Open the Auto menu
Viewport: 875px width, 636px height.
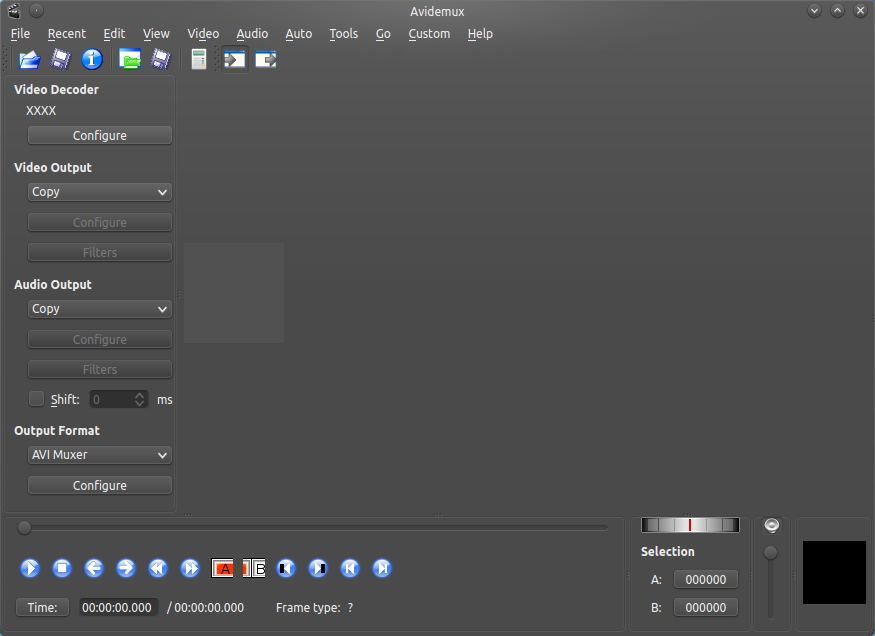(299, 34)
